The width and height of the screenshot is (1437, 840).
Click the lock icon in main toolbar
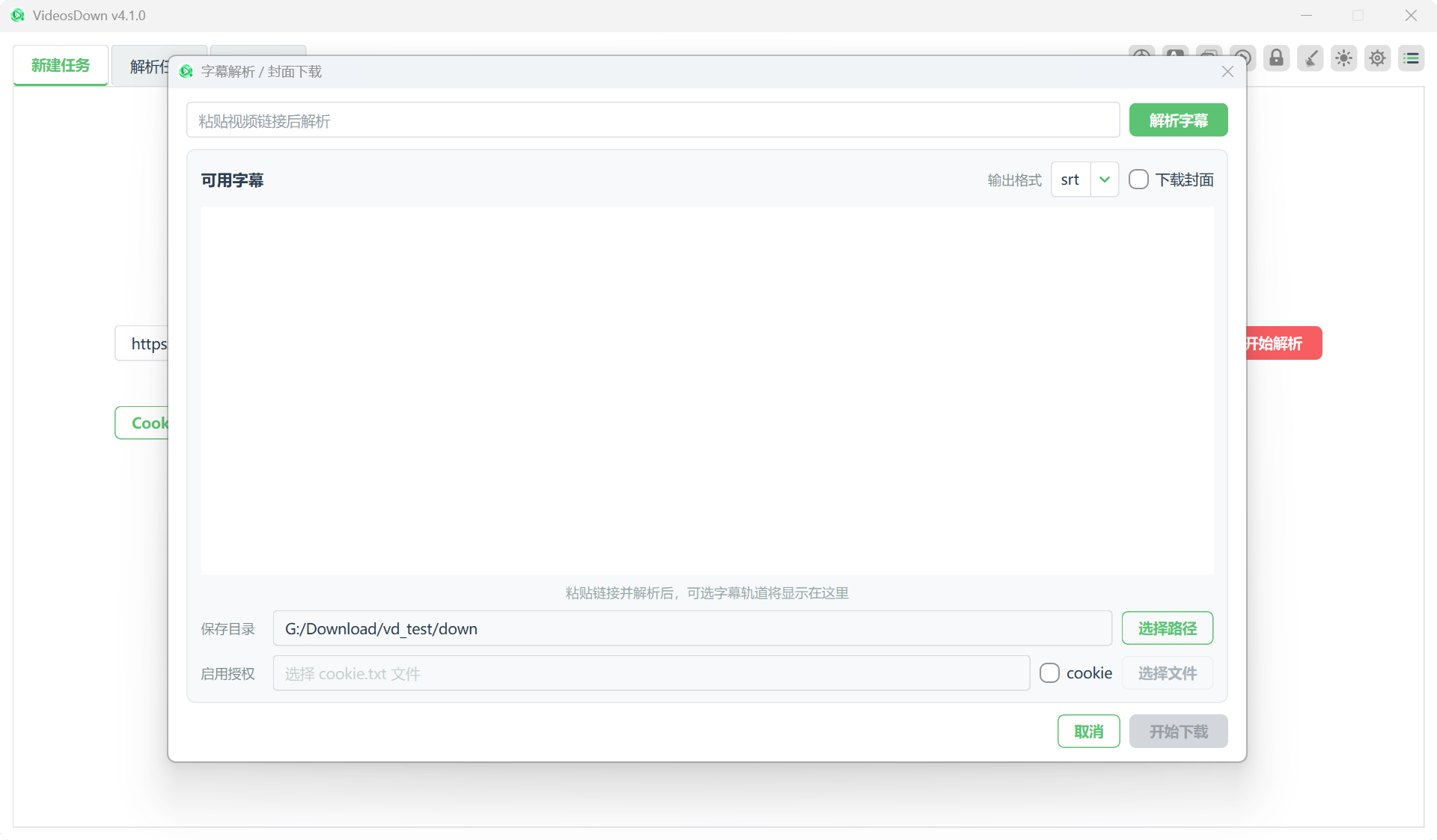[1276, 58]
